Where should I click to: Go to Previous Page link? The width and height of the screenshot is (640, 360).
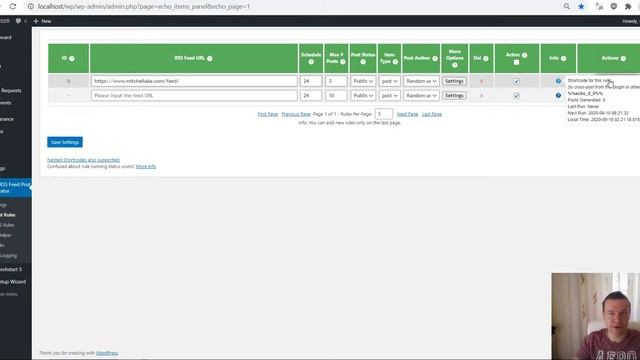pos(296,114)
